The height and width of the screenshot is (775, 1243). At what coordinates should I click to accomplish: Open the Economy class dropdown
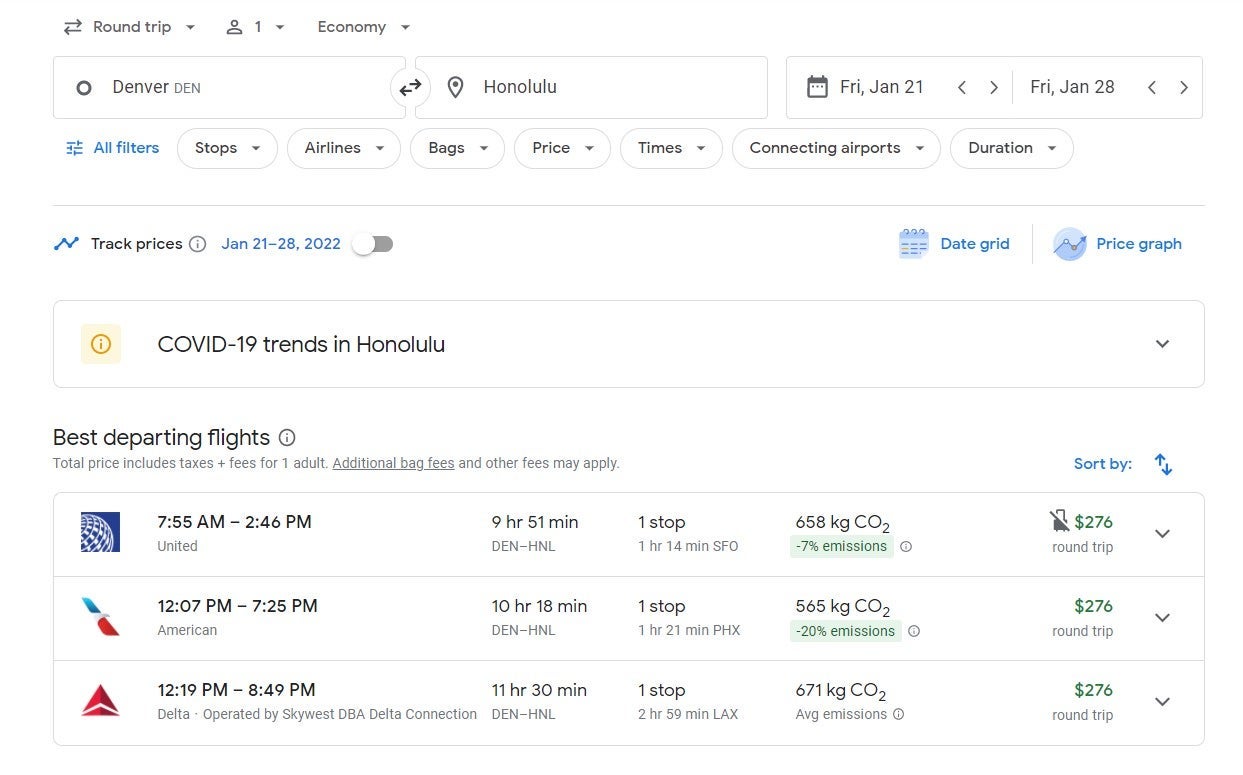tap(363, 27)
